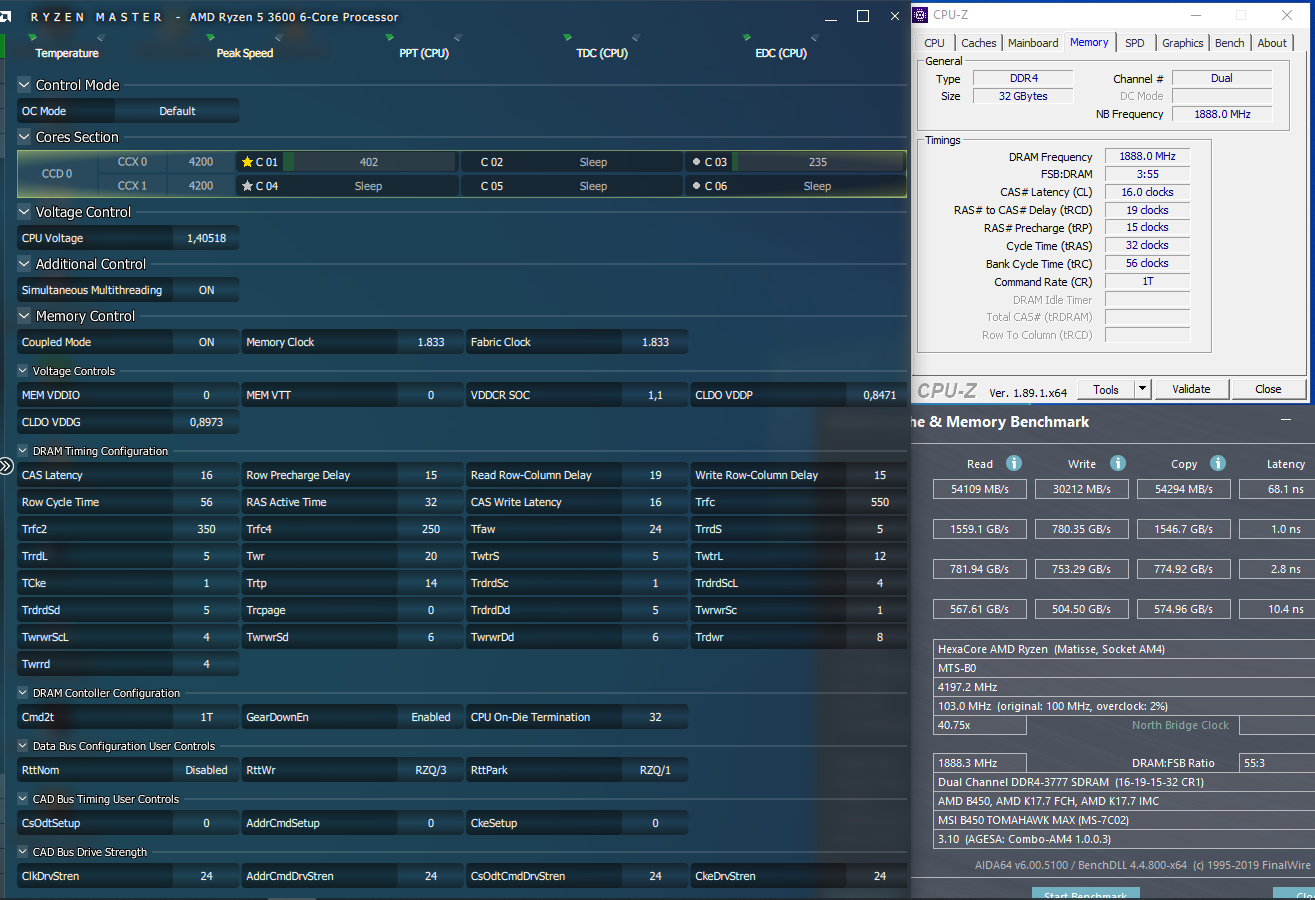
Task: Collapse the Cores Section header
Action: pyautogui.click(x=25, y=137)
